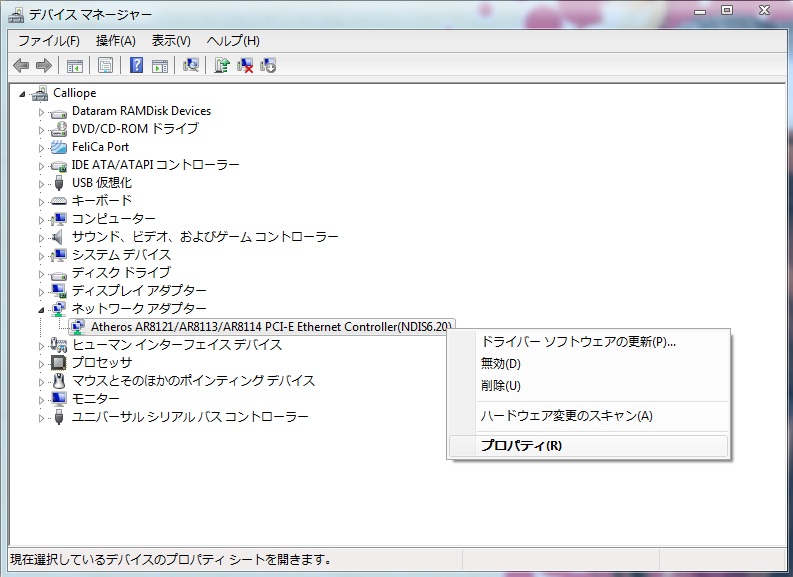Click the ディスプレイ アダプター icon
Viewport: 793px width, 577px height.
pyautogui.click(x=59, y=291)
